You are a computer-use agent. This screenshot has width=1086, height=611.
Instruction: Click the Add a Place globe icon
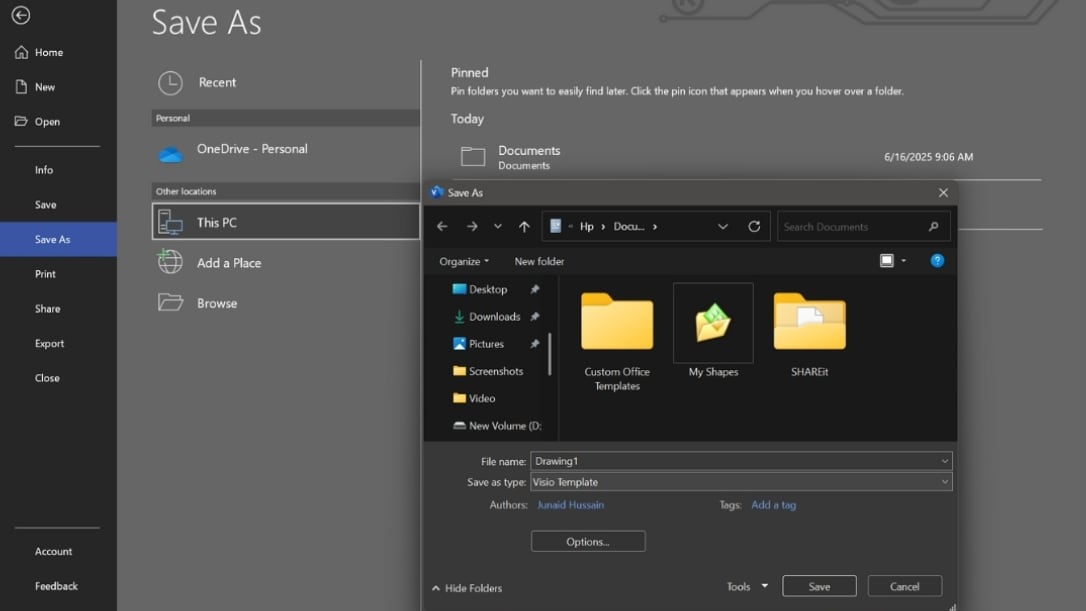coord(170,262)
